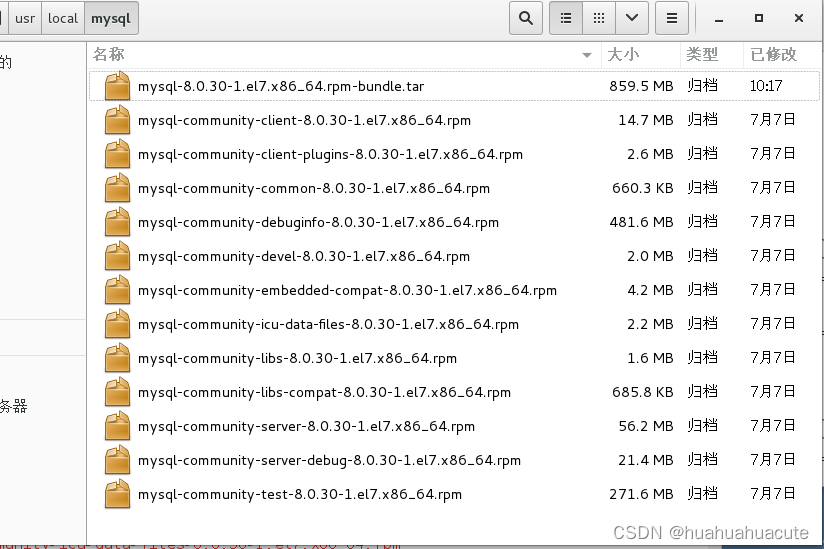Screen dimensions: 824x549
Task: Switch to icon grid view
Action: pos(599,18)
